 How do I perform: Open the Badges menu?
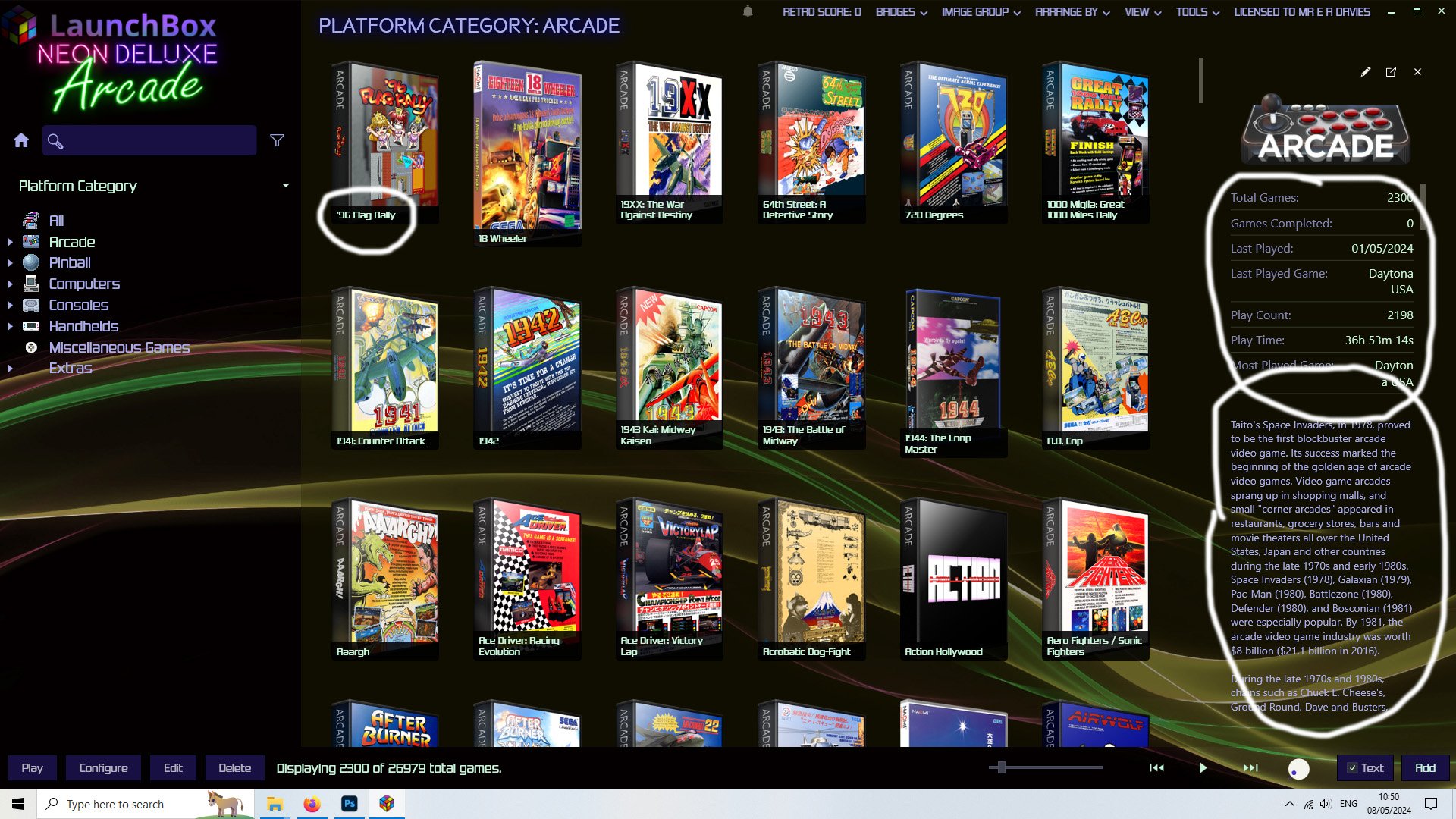[901, 12]
